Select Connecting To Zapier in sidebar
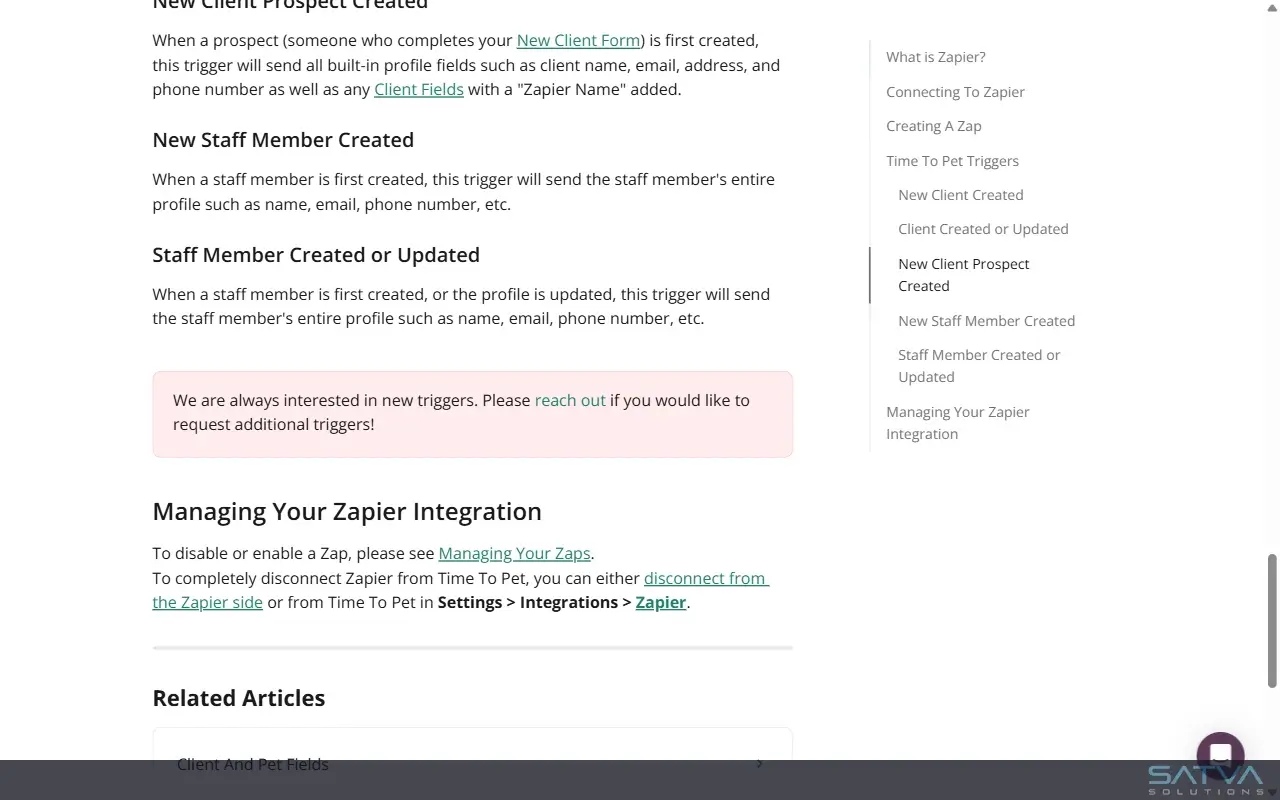The image size is (1280, 800). pos(955,91)
